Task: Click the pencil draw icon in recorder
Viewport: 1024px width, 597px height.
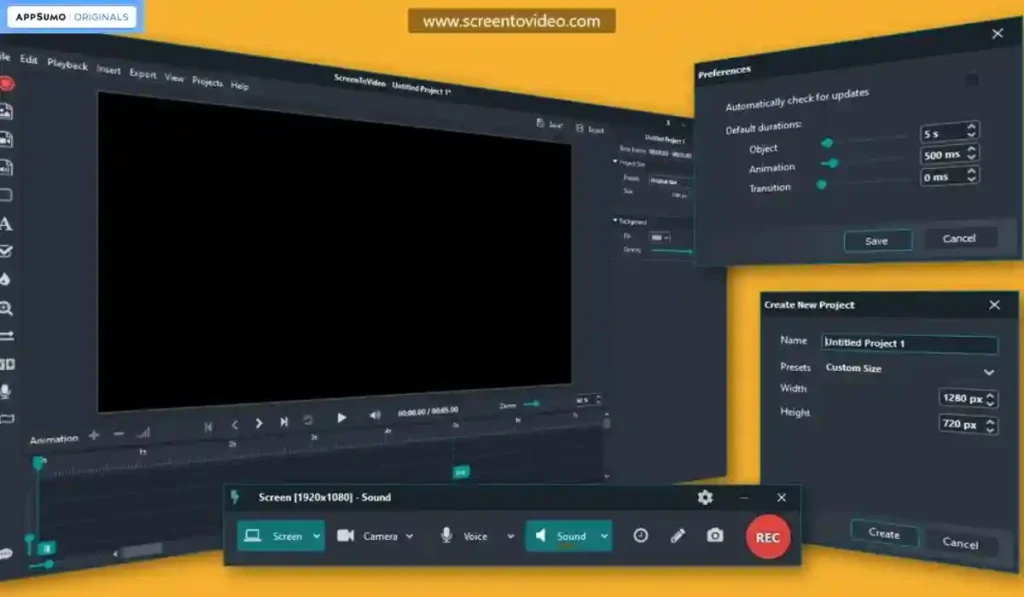Action: pyautogui.click(x=678, y=536)
